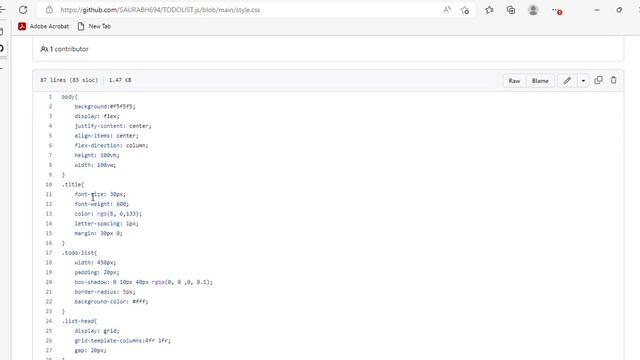
Task: View the Raw file
Action: (514, 80)
